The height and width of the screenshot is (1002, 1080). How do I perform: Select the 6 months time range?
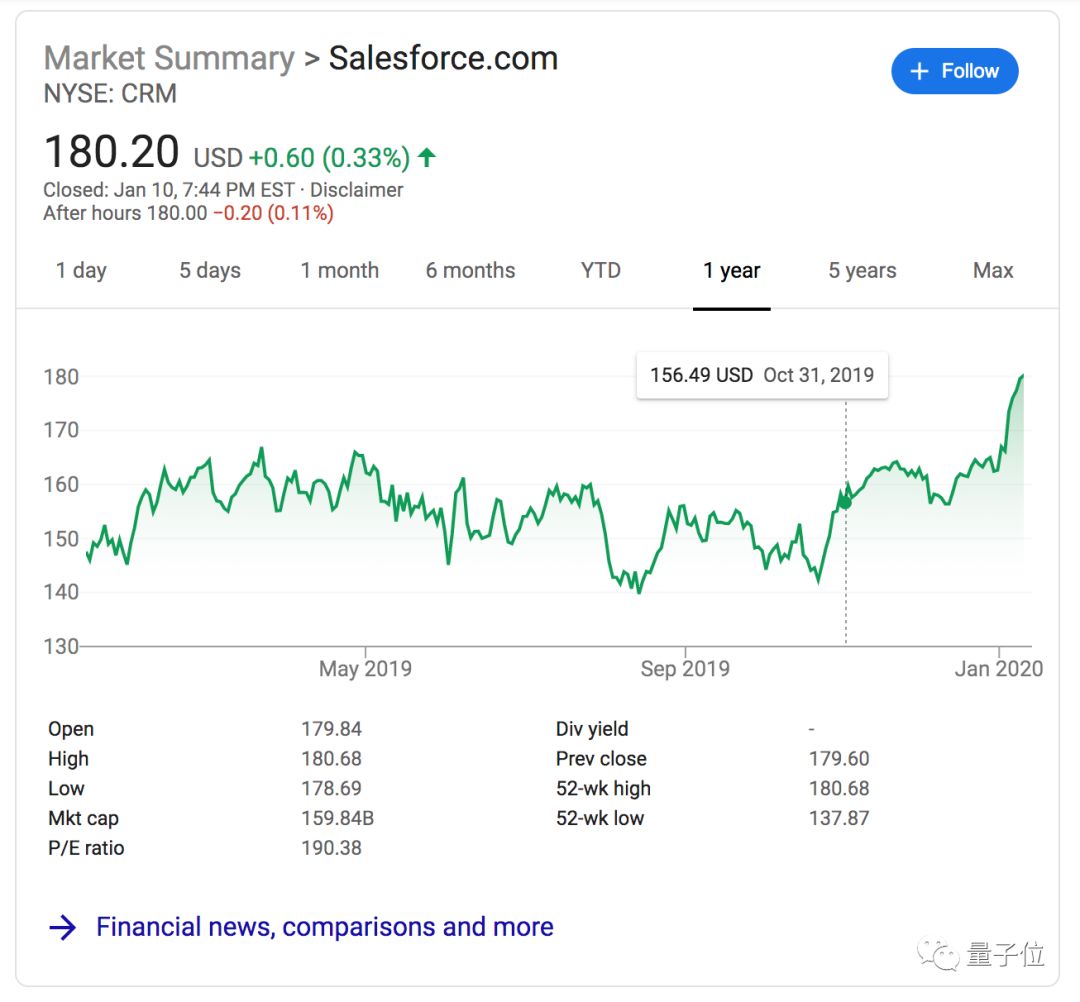tap(470, 270)
